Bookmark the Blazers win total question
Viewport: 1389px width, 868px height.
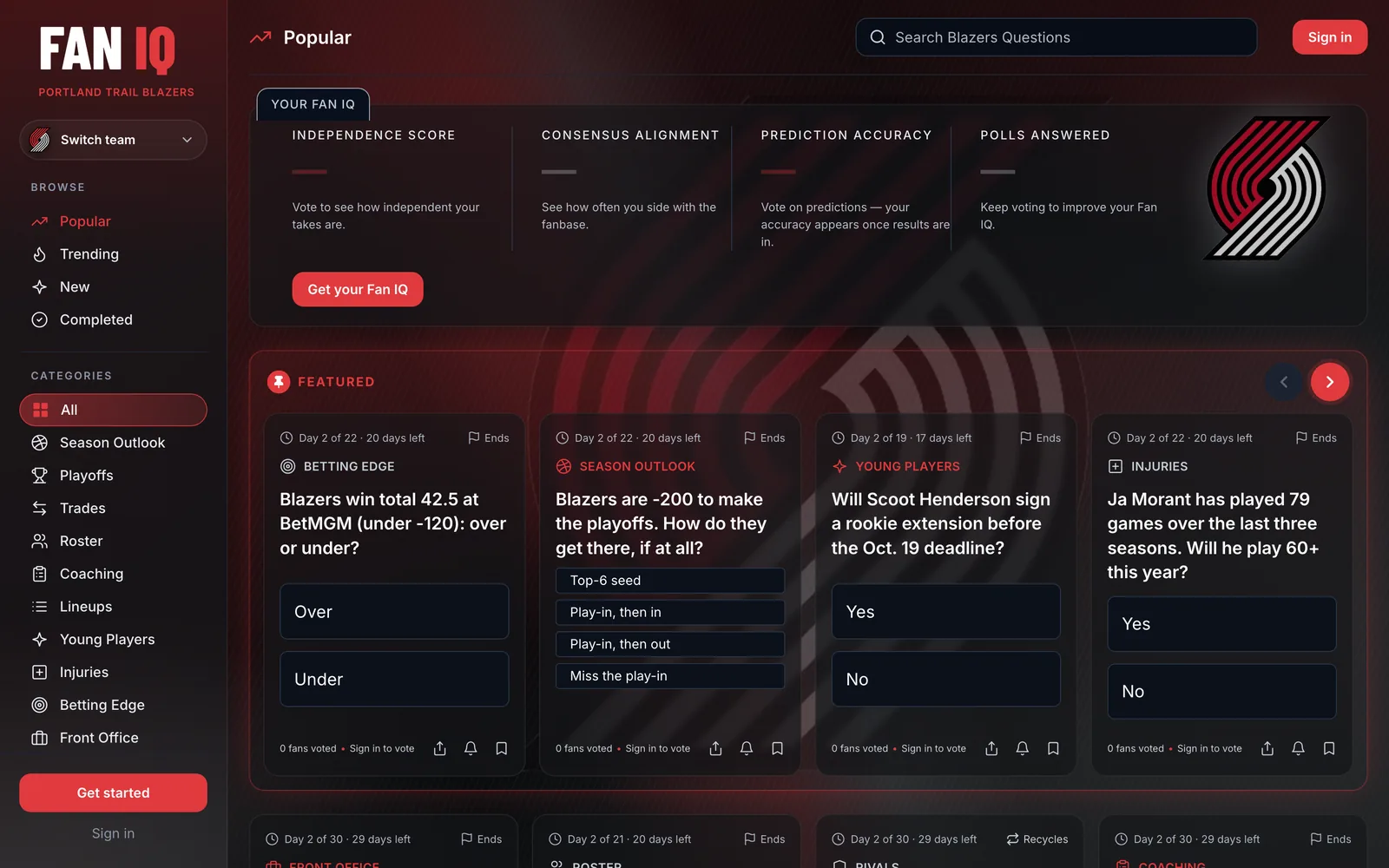pos(502,748)
